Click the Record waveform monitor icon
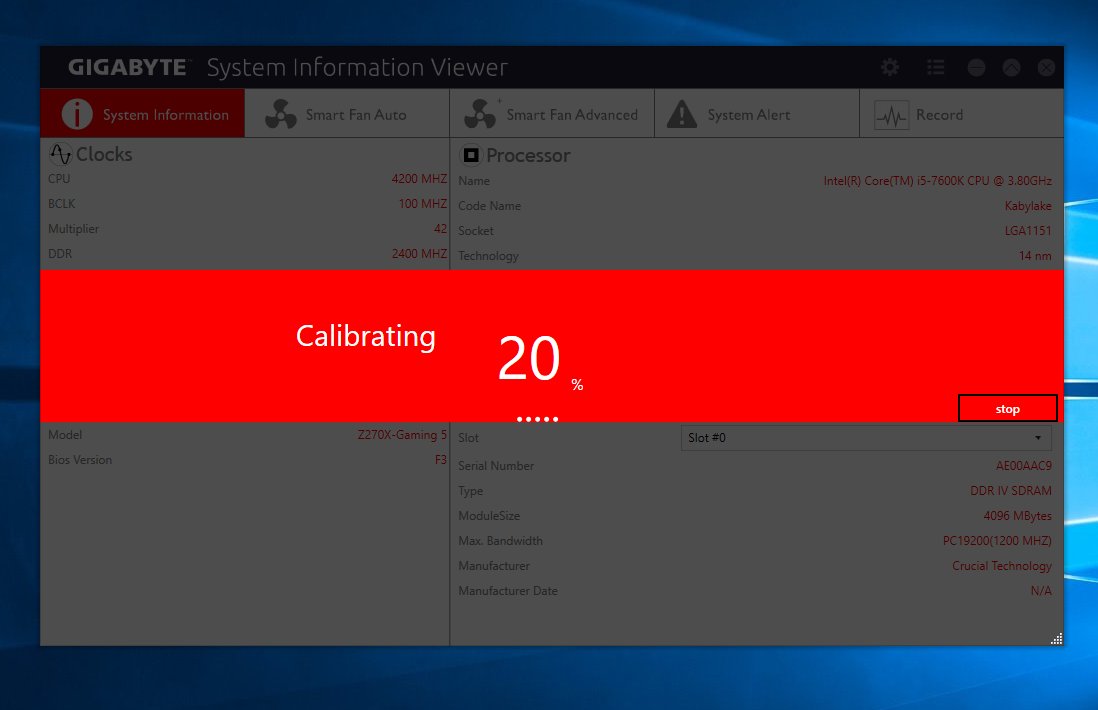The image size is (1098, 710). (891, 115)
